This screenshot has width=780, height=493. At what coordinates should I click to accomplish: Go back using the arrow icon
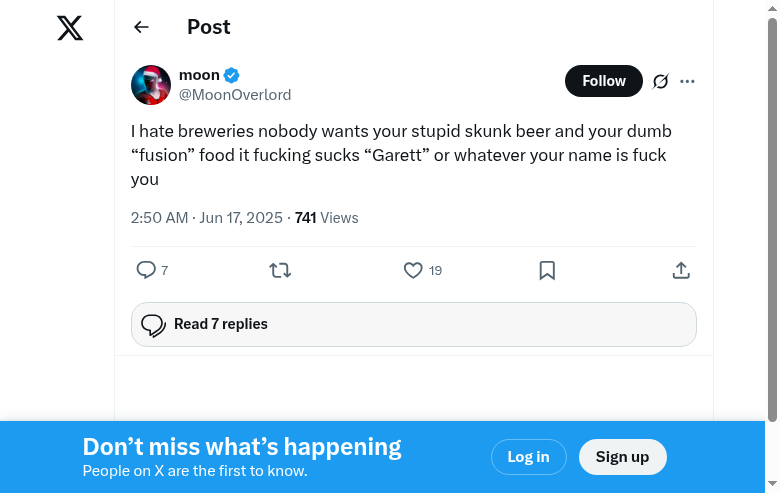click(x=141, y=28)
